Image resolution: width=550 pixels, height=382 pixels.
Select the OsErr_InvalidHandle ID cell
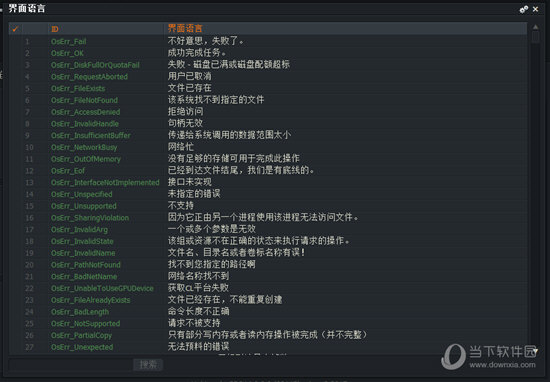pyautogui.click(x=85, y=124)
